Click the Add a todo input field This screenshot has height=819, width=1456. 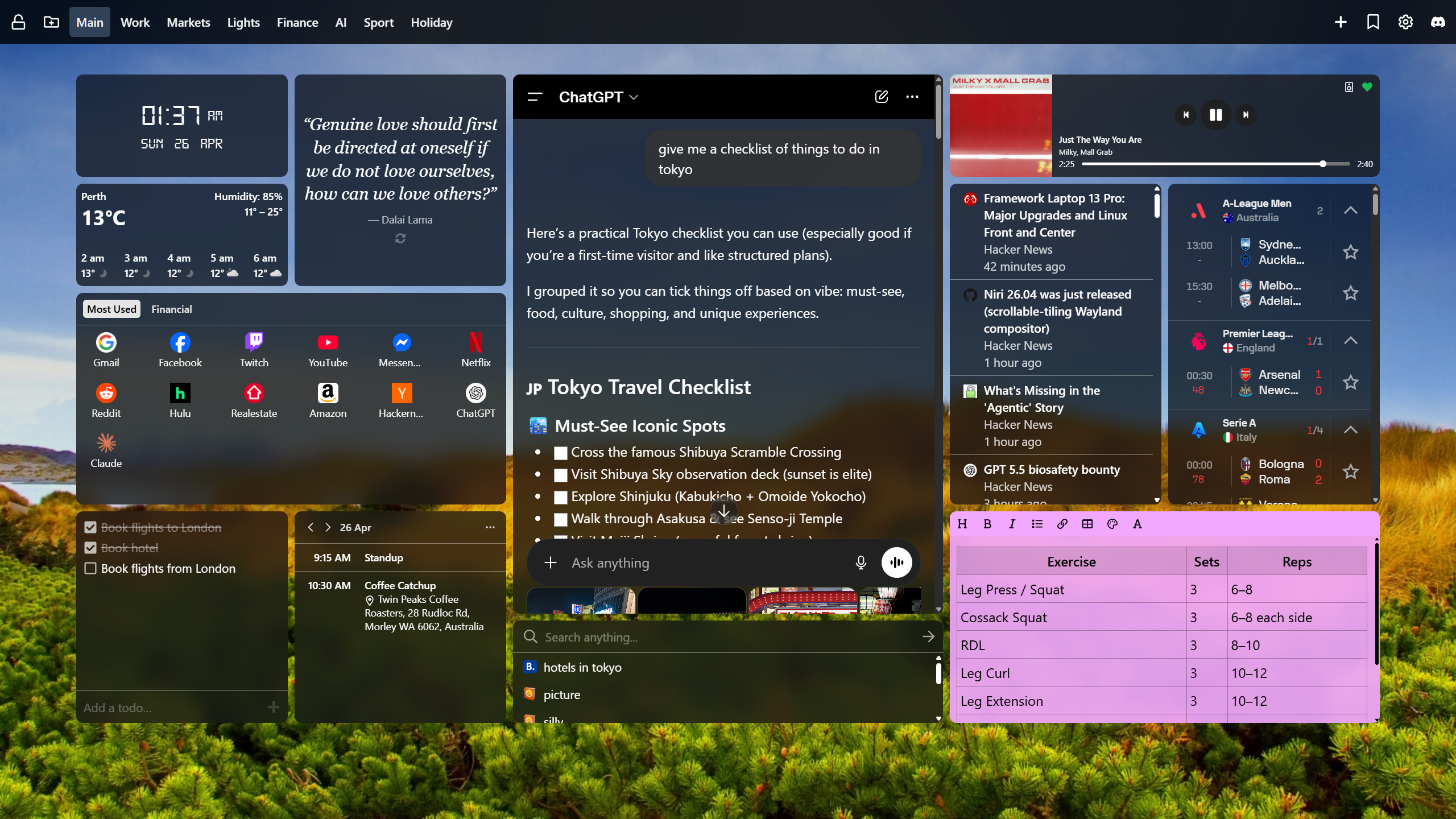pos(172,708)
